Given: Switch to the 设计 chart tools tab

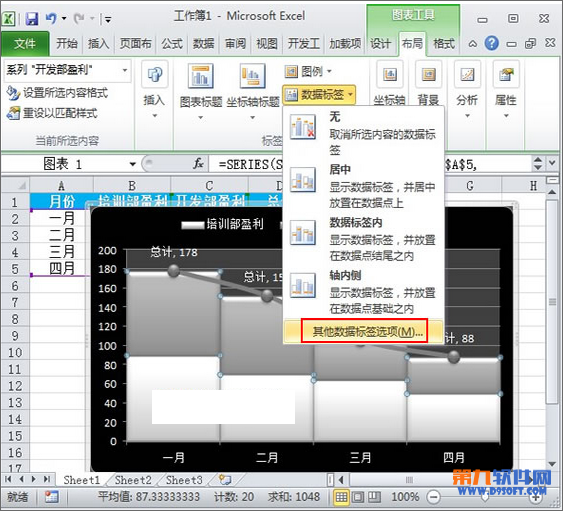Looking at the screenshot, I should click(x=380, y=44).
